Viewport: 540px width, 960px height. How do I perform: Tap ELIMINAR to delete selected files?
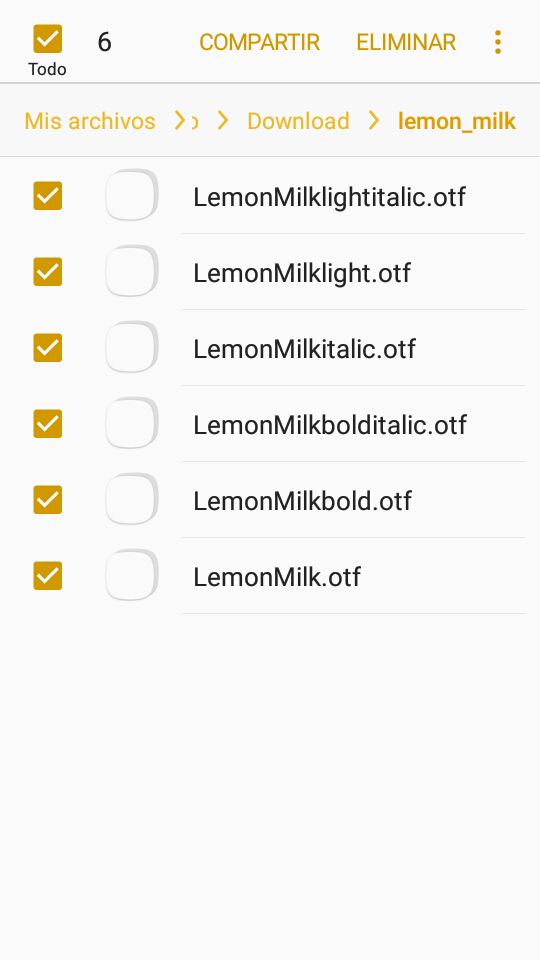tap(406, 42)
